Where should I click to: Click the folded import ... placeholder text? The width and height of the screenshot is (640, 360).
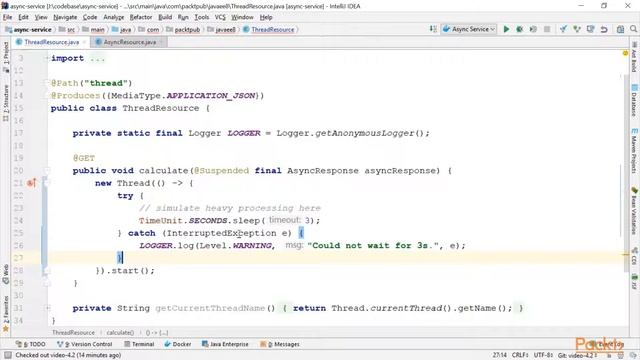[x=98, y=58]
